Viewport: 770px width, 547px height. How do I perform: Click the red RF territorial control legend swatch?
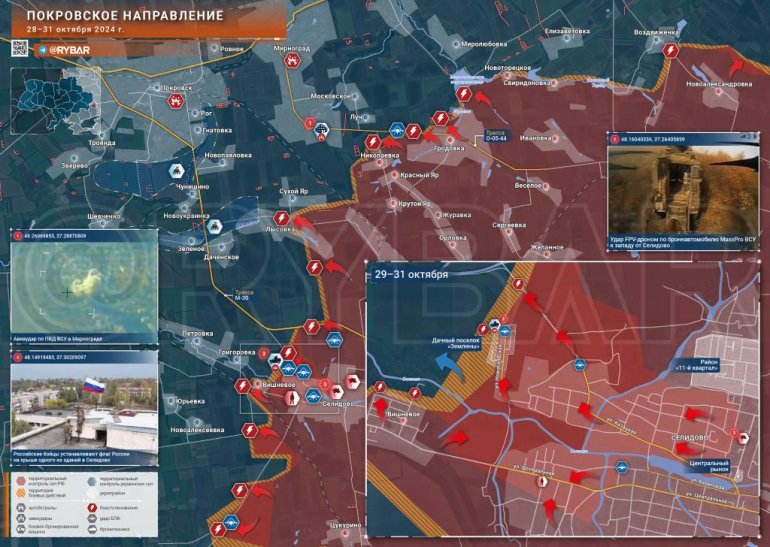coord(22,481)
